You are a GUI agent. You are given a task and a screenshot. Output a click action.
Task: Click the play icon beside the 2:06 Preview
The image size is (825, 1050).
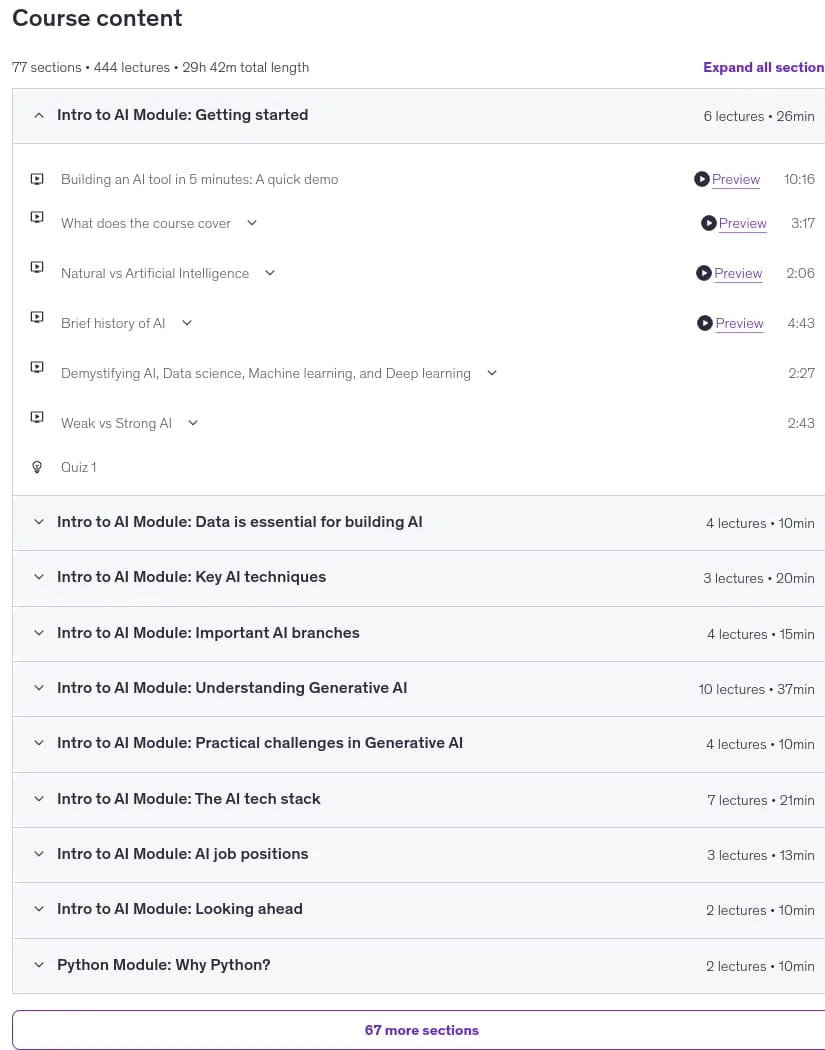[x=704, y=273]
